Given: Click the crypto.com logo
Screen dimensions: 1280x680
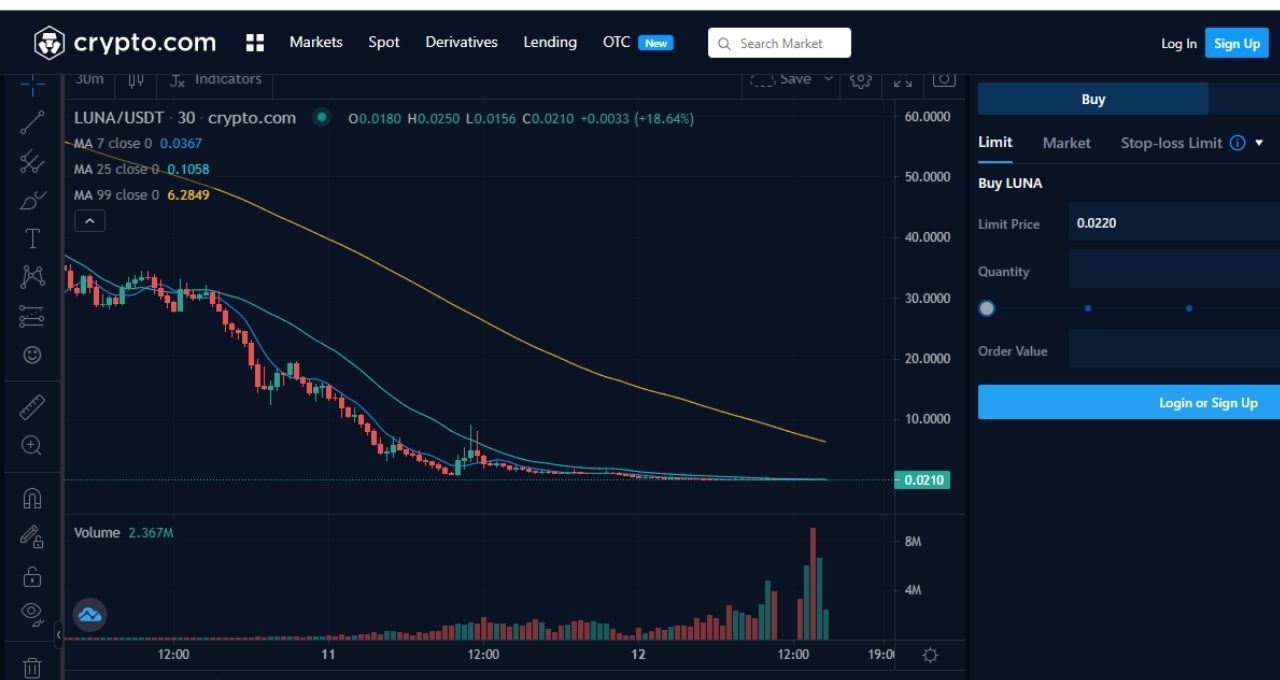Looking at the screenshot, I should pos(125,42).
